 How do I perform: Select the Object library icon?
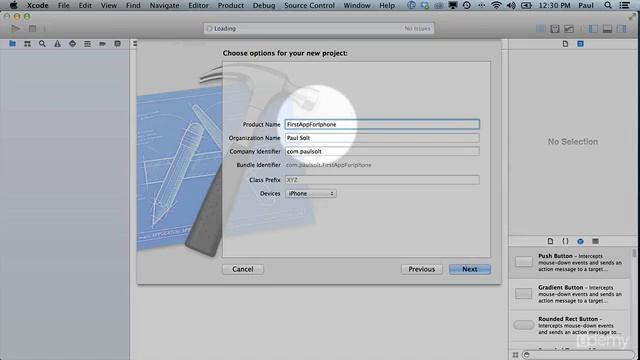click(x=580, y=241)
